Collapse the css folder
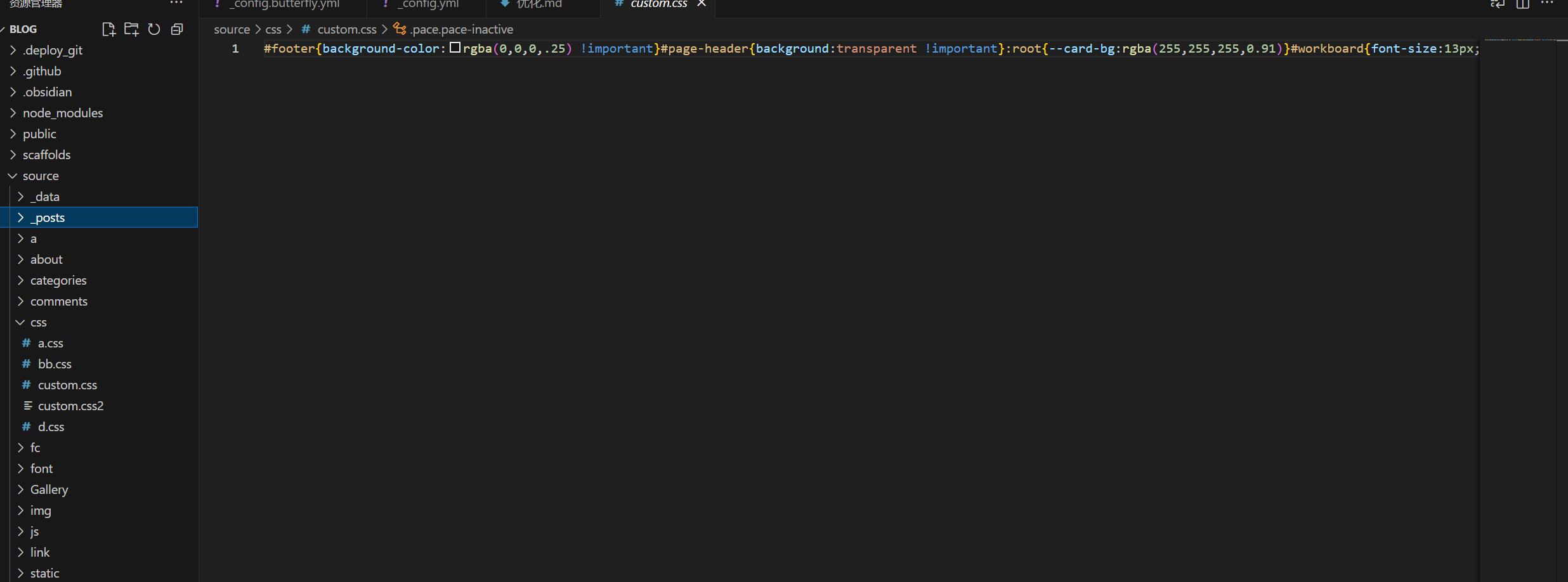1568x582 pixels. click(38, 322)
